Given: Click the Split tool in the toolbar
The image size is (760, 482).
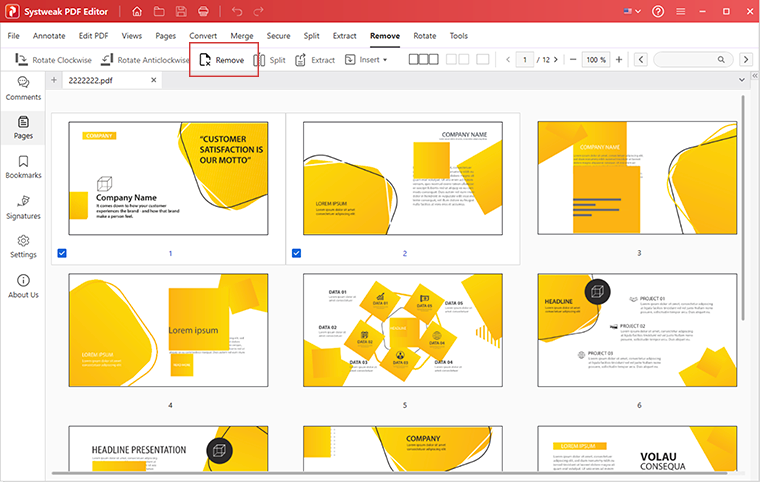Looking at the screenshot, I should point(269,60).
